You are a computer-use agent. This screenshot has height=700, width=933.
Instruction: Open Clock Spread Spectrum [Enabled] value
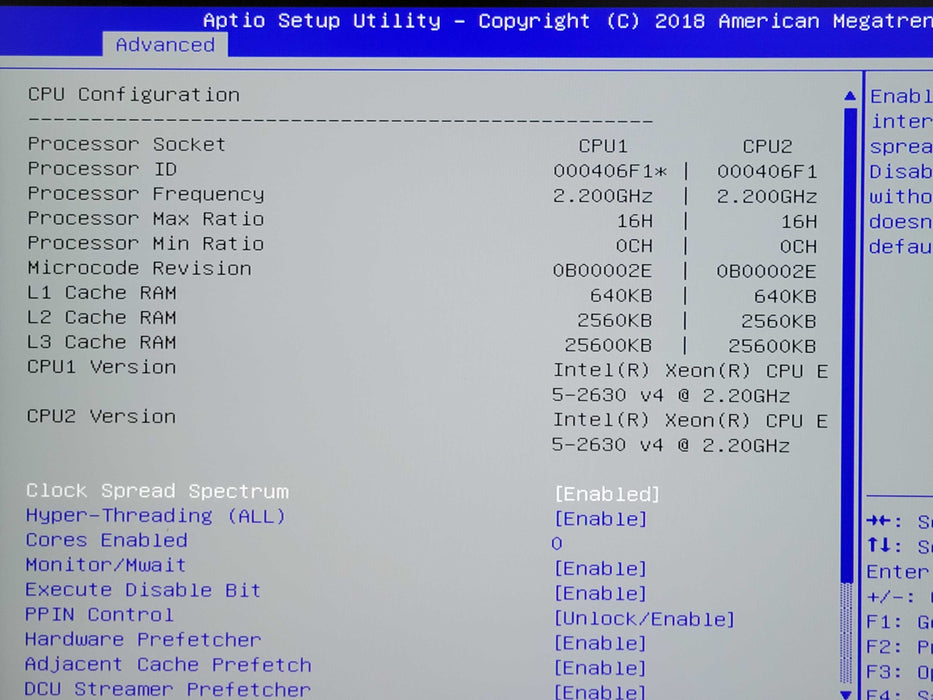(x=607, y=494)
